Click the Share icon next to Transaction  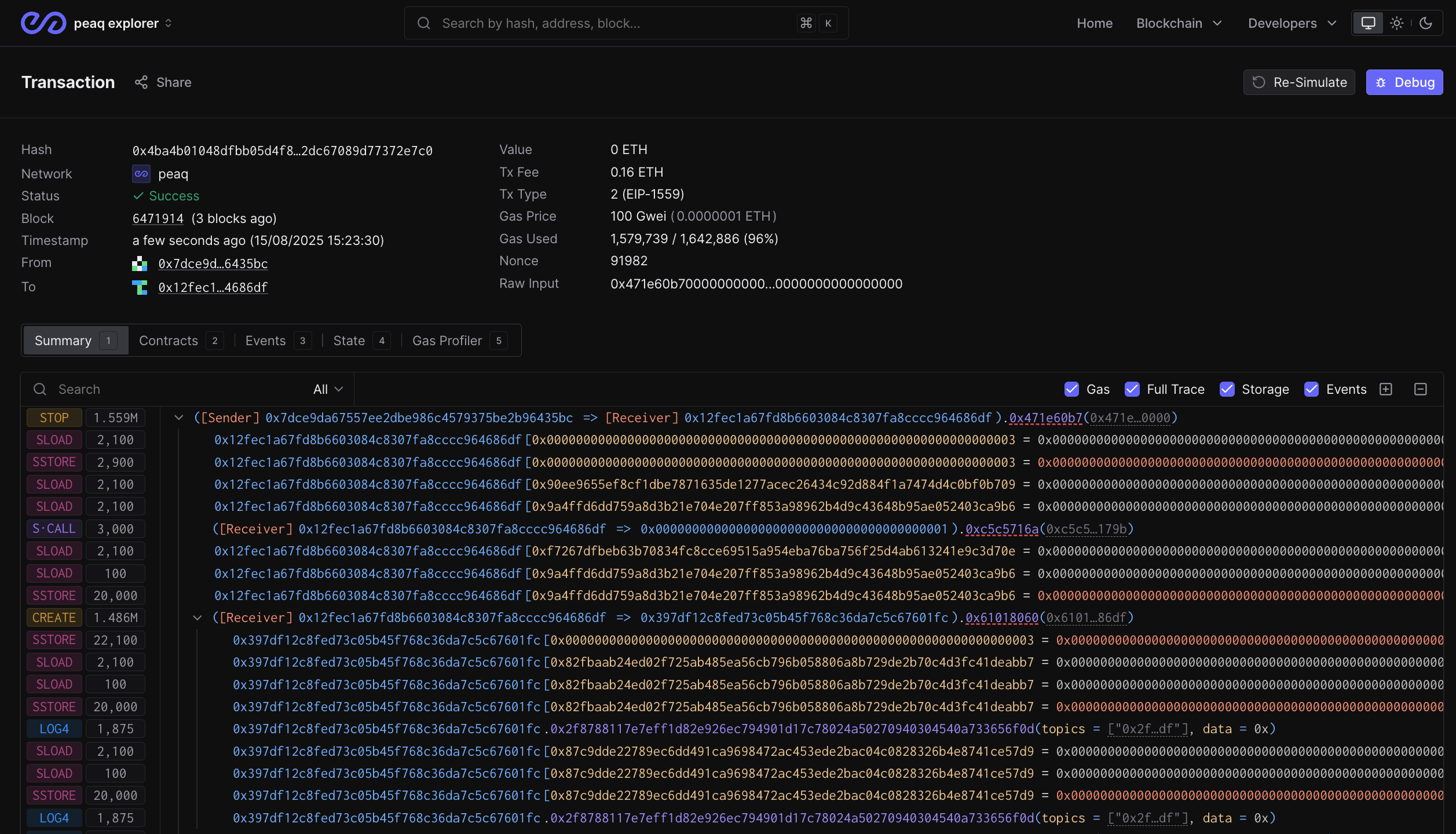pos(141,82)
